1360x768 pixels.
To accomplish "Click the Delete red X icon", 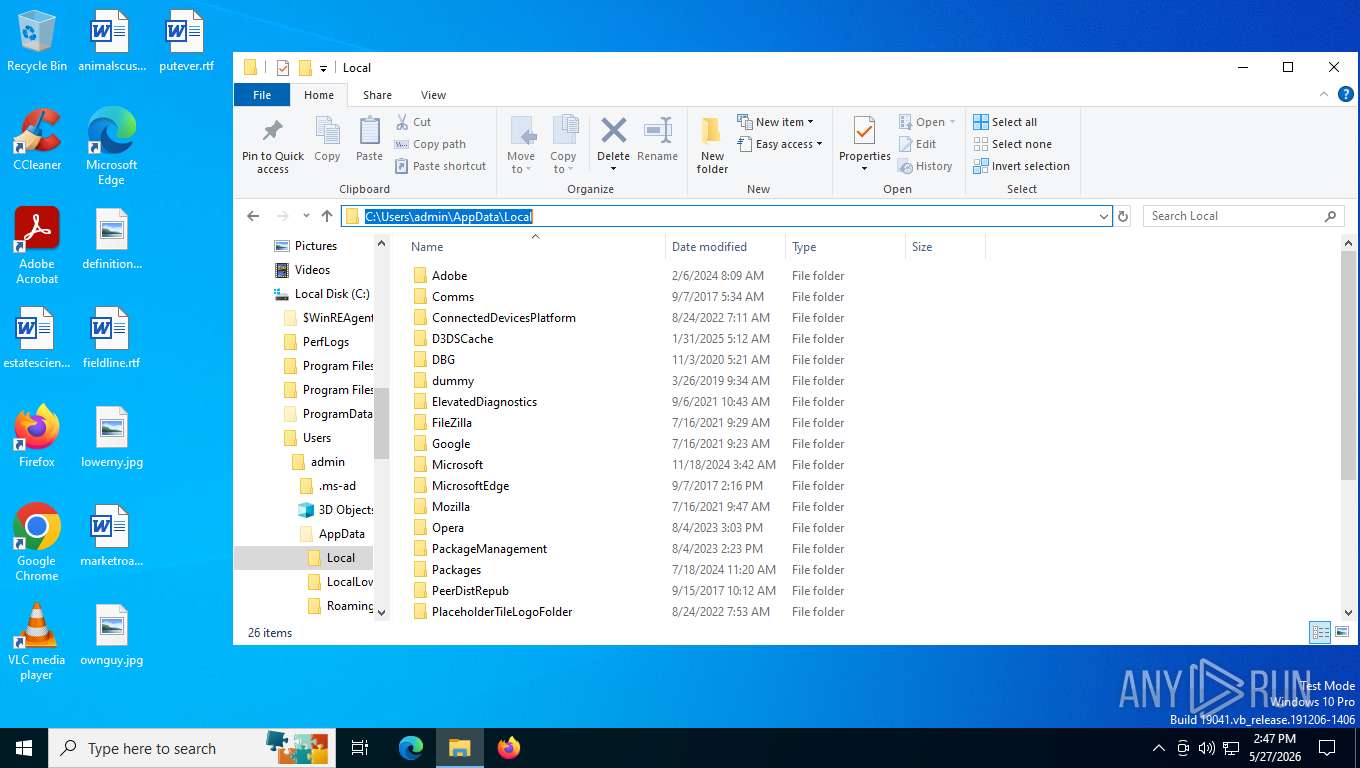I will (x=613, y=130).
